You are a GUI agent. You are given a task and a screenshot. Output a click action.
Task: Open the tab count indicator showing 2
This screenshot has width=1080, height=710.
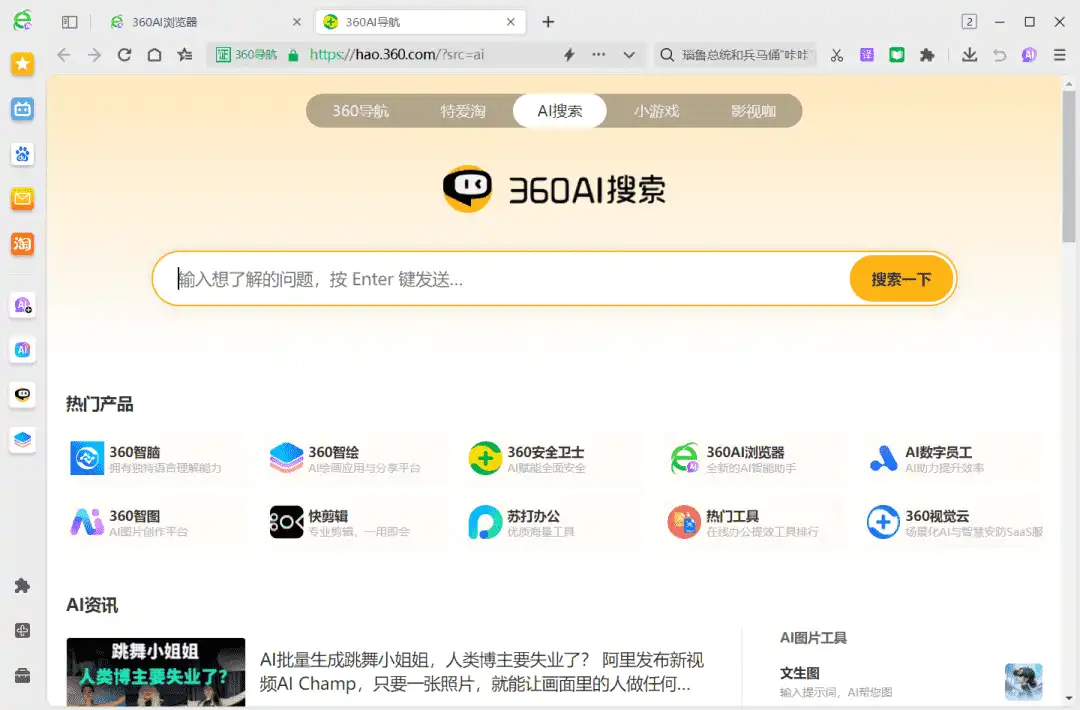pyautogui.click(x=969, y=22)
